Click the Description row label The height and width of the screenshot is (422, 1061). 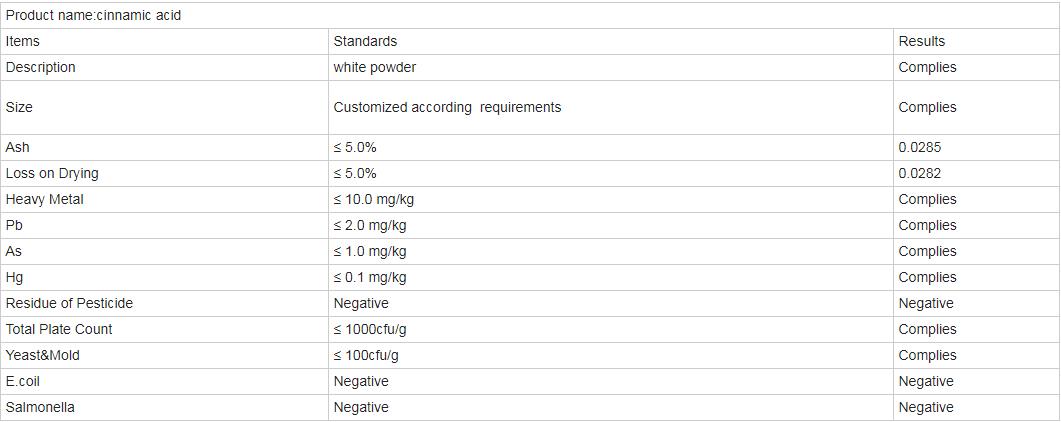(x=40, y=67)
